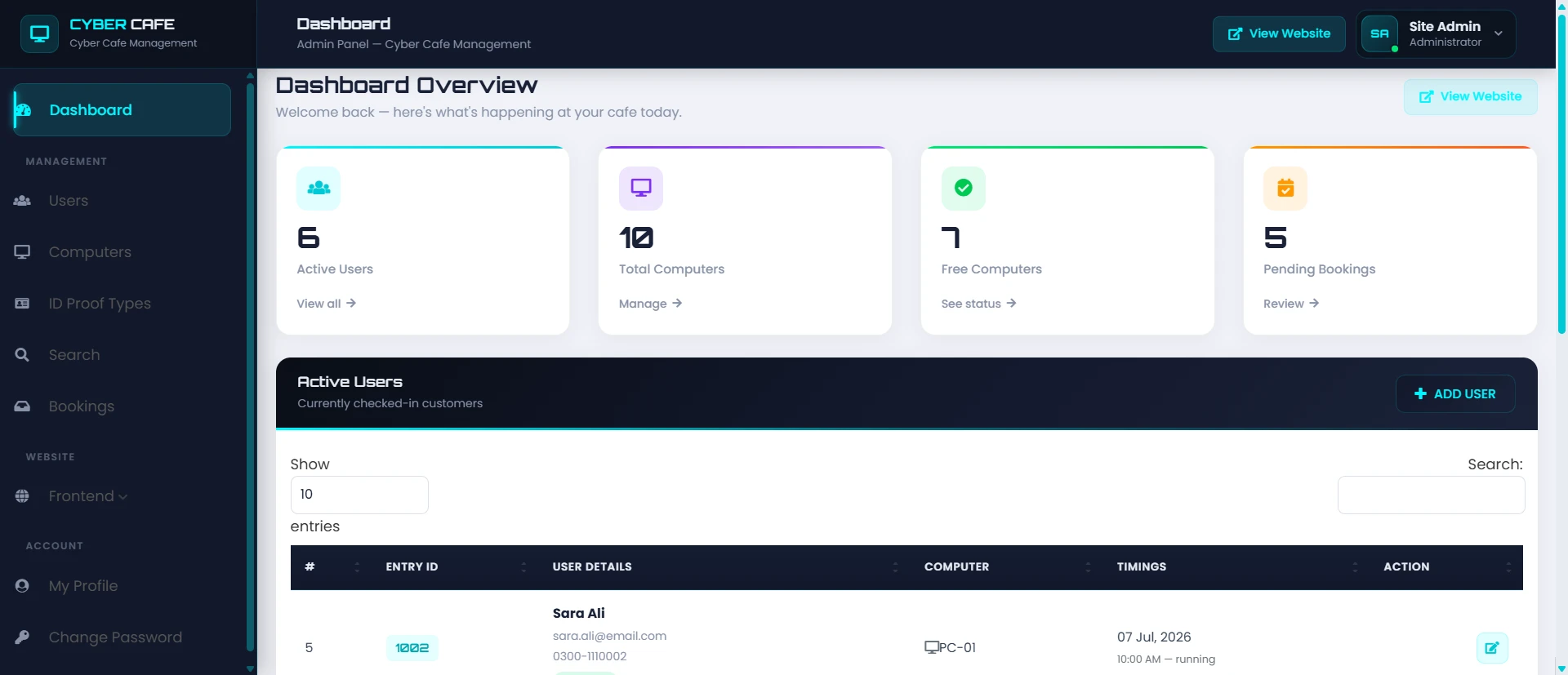Click the ADD USER button

(1455, 394)
